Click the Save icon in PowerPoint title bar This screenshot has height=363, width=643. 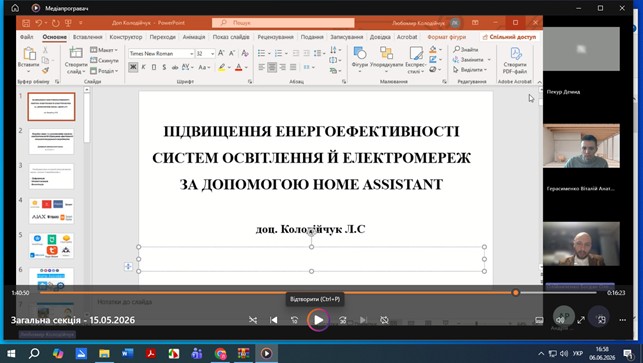[x=26, y=23]
